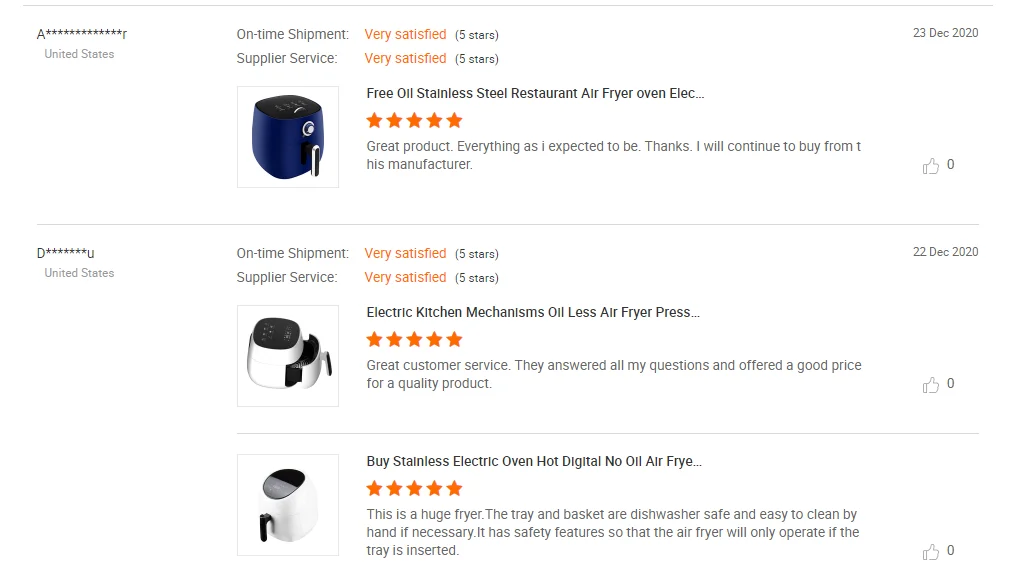The image size is (1013, 575).
Task: Click the first Supplier Service 'Very satisfied' rating
Action: [x=405, y=58]
